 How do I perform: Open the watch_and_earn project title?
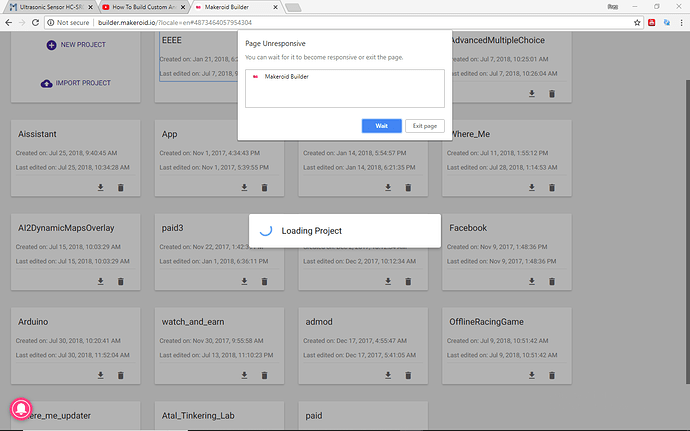pos(193,322)
